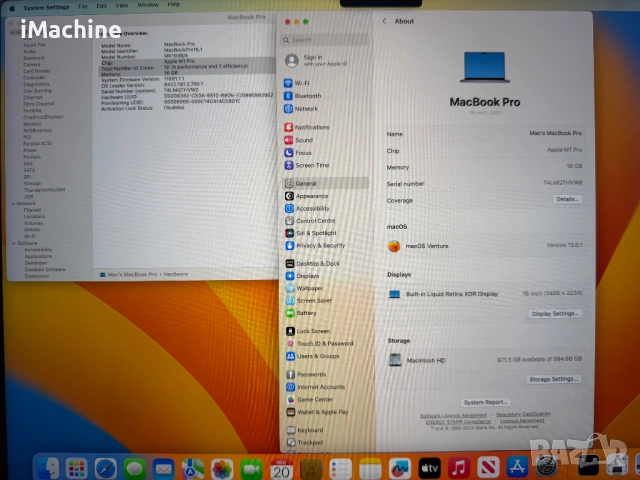Select General in the settings sidebar
Viewport: 640px width, 480px height.
(x=325, y=183)
